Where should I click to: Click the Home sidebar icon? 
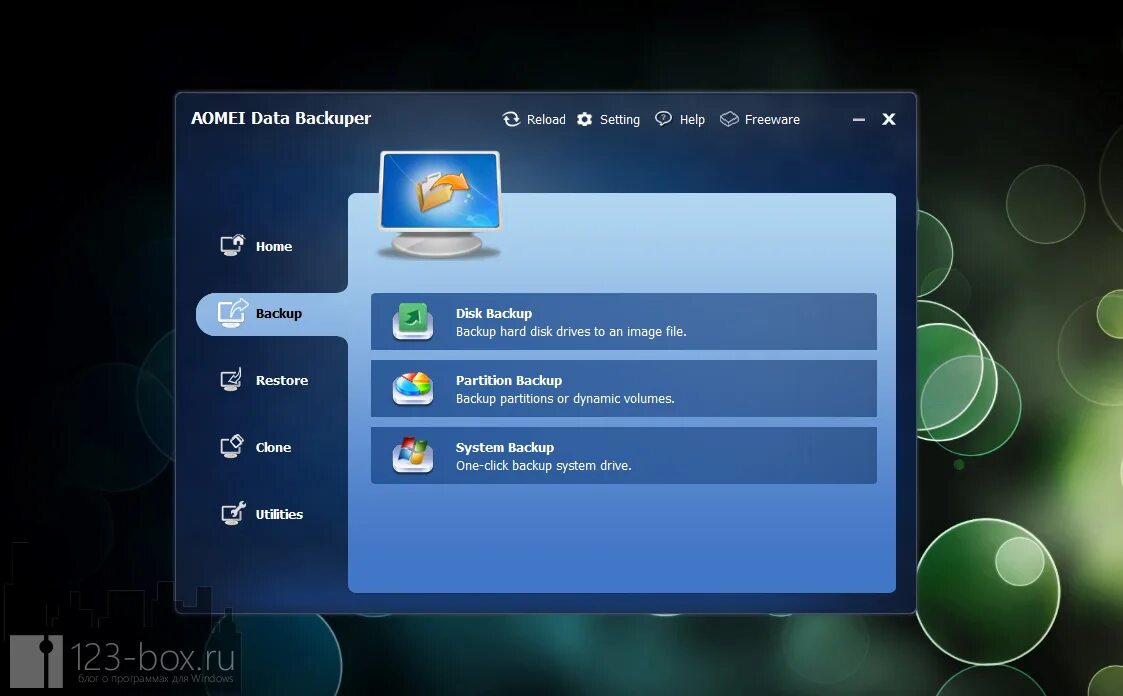point(232,246)
